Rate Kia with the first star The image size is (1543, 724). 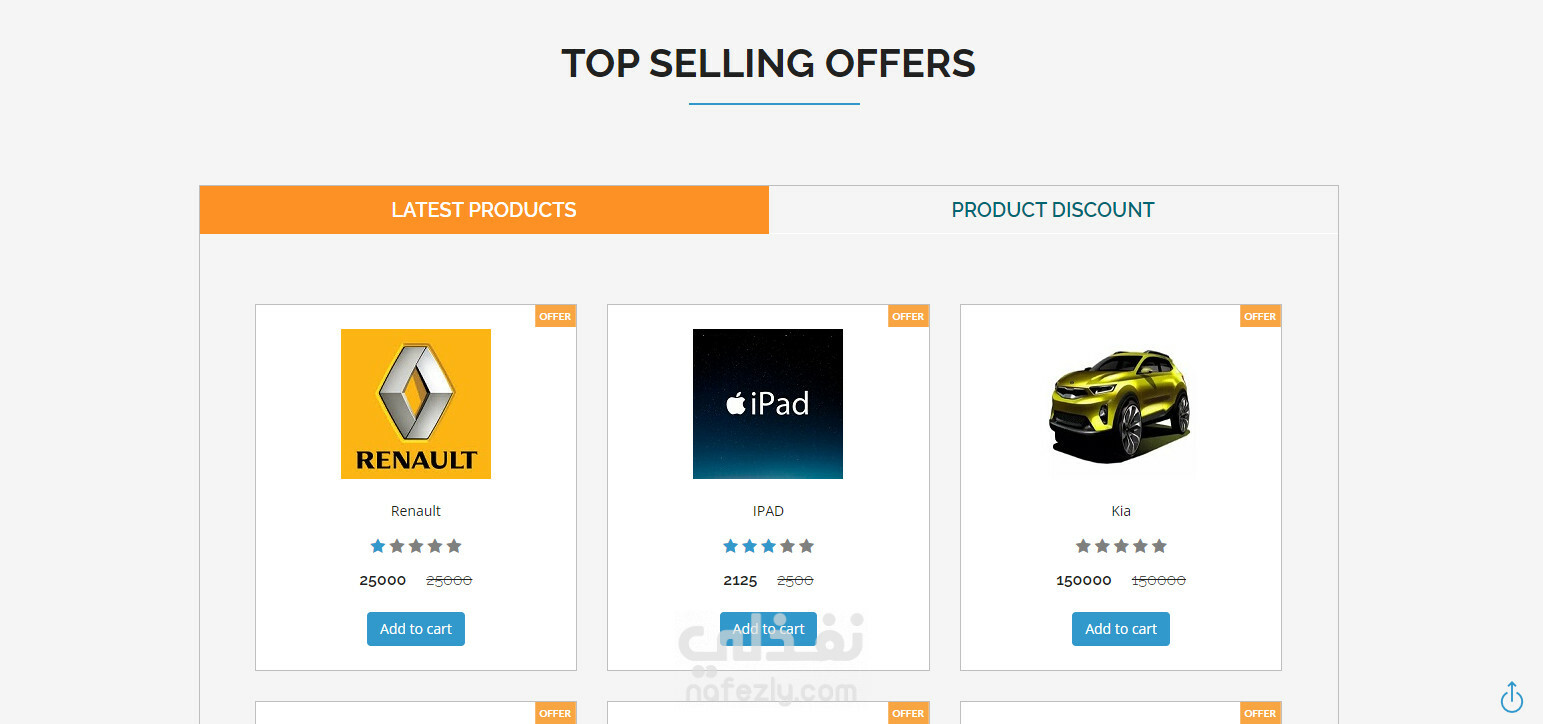tap(1083, 546)
